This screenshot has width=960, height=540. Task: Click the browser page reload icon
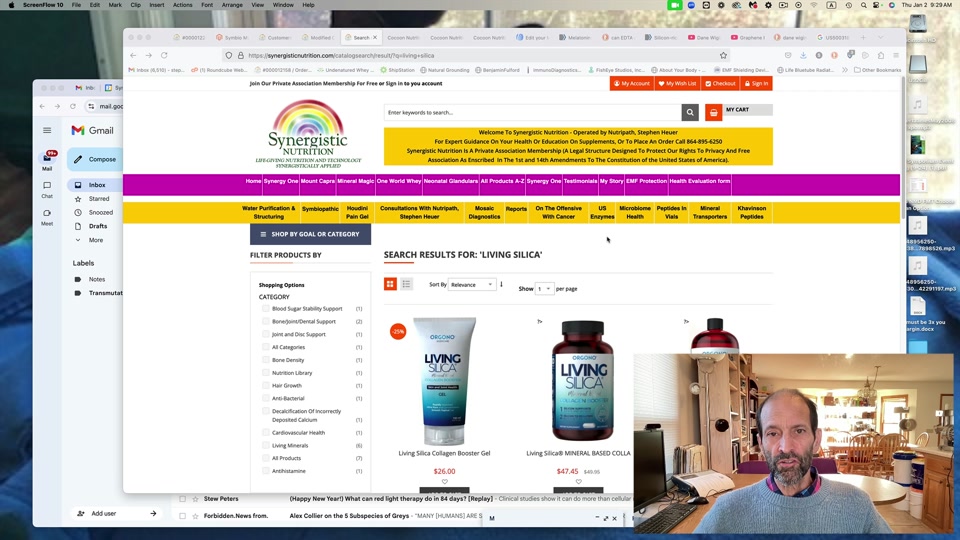point(164,56)
